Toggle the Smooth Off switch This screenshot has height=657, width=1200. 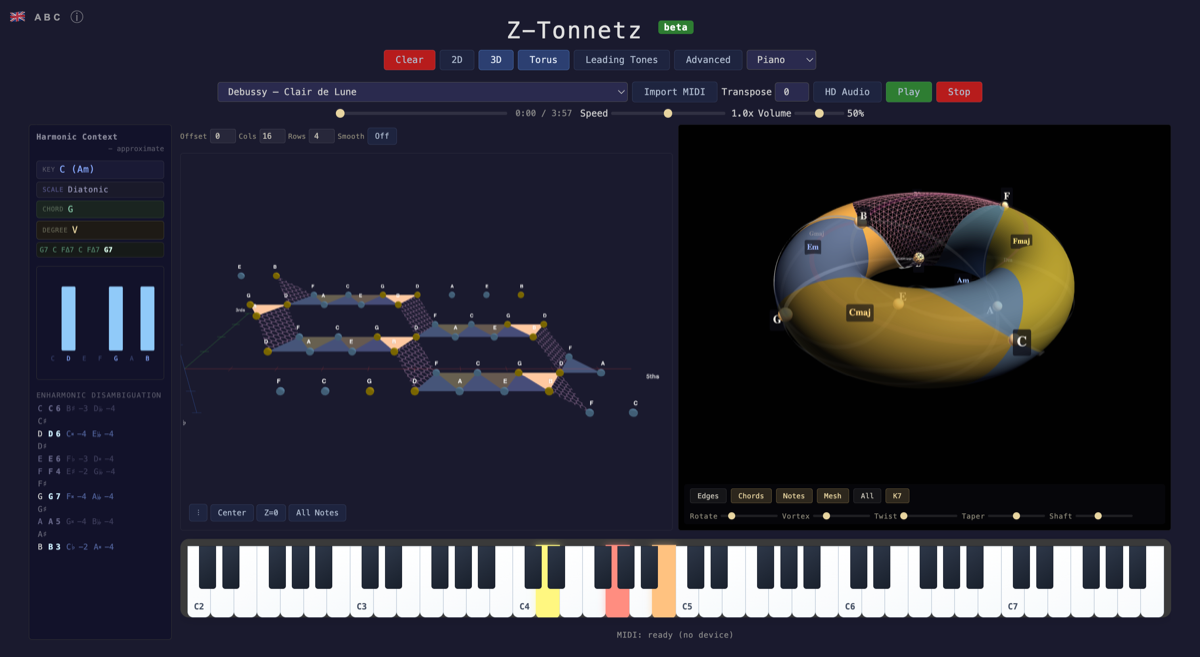tap(382, 136)
